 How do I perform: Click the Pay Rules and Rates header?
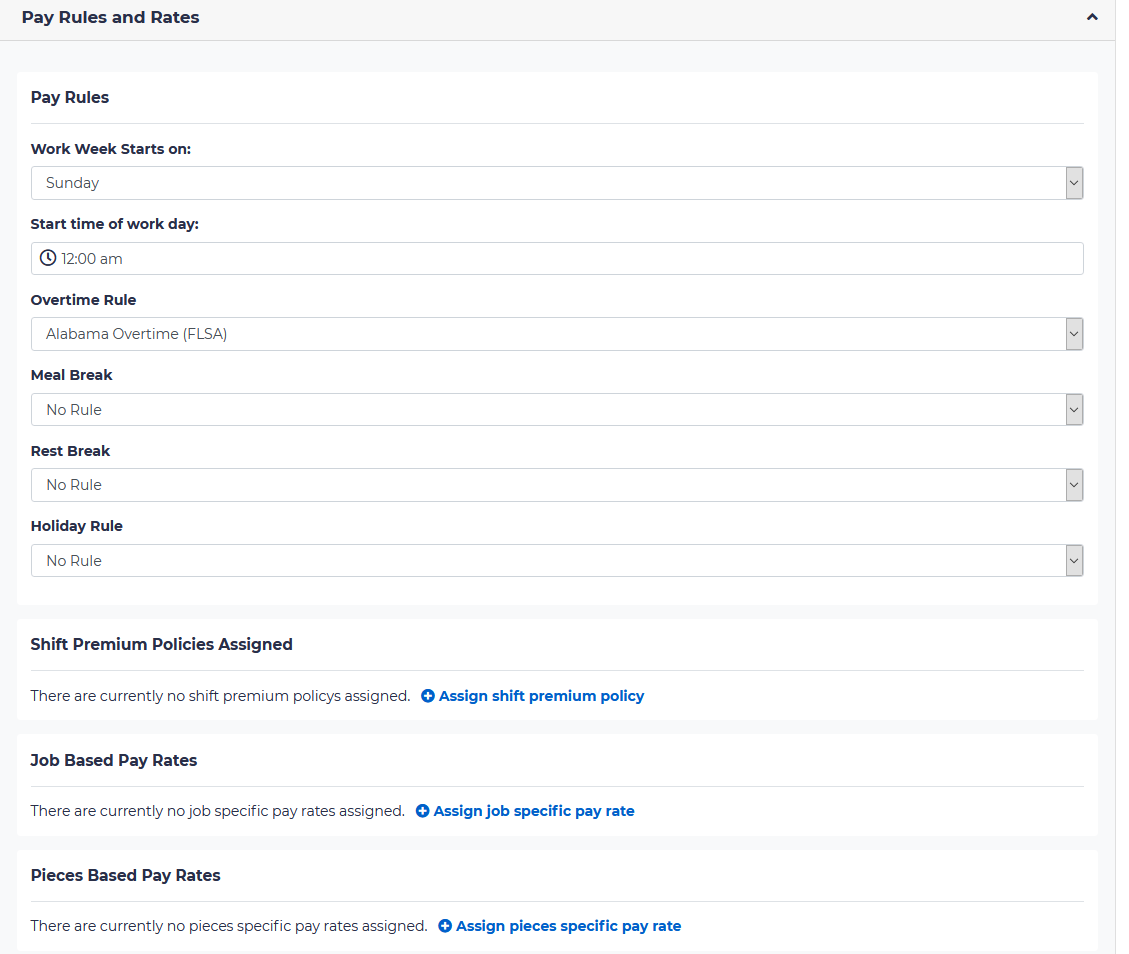coord(110,17)
